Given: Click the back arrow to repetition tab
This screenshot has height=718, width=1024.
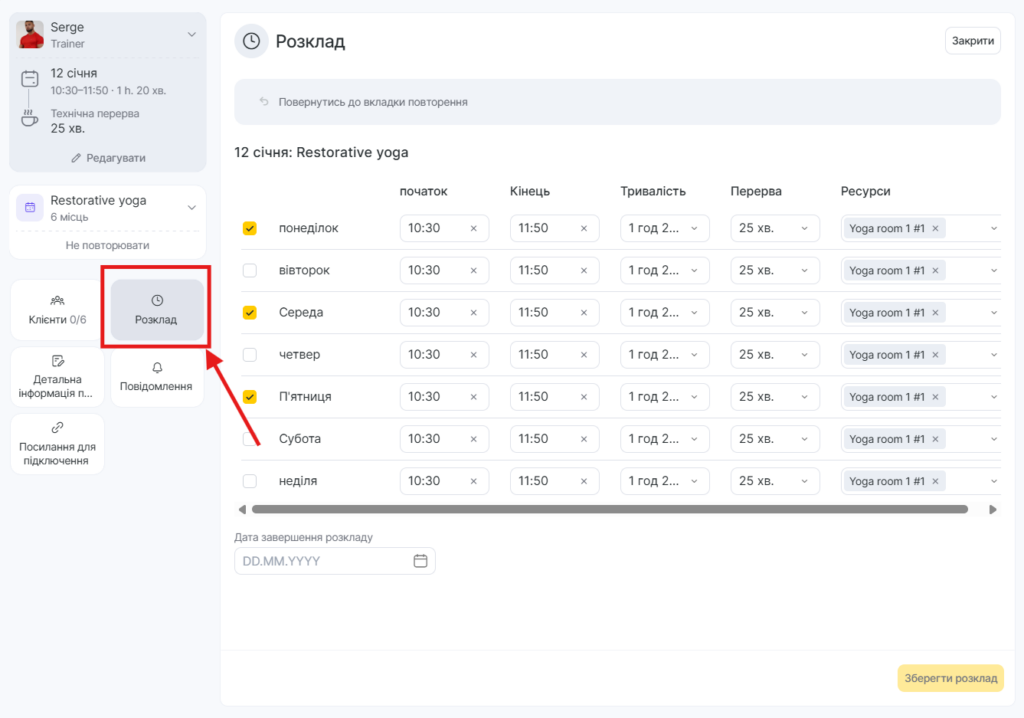Looking at the screenshot, I should click(x=264, y=102).
